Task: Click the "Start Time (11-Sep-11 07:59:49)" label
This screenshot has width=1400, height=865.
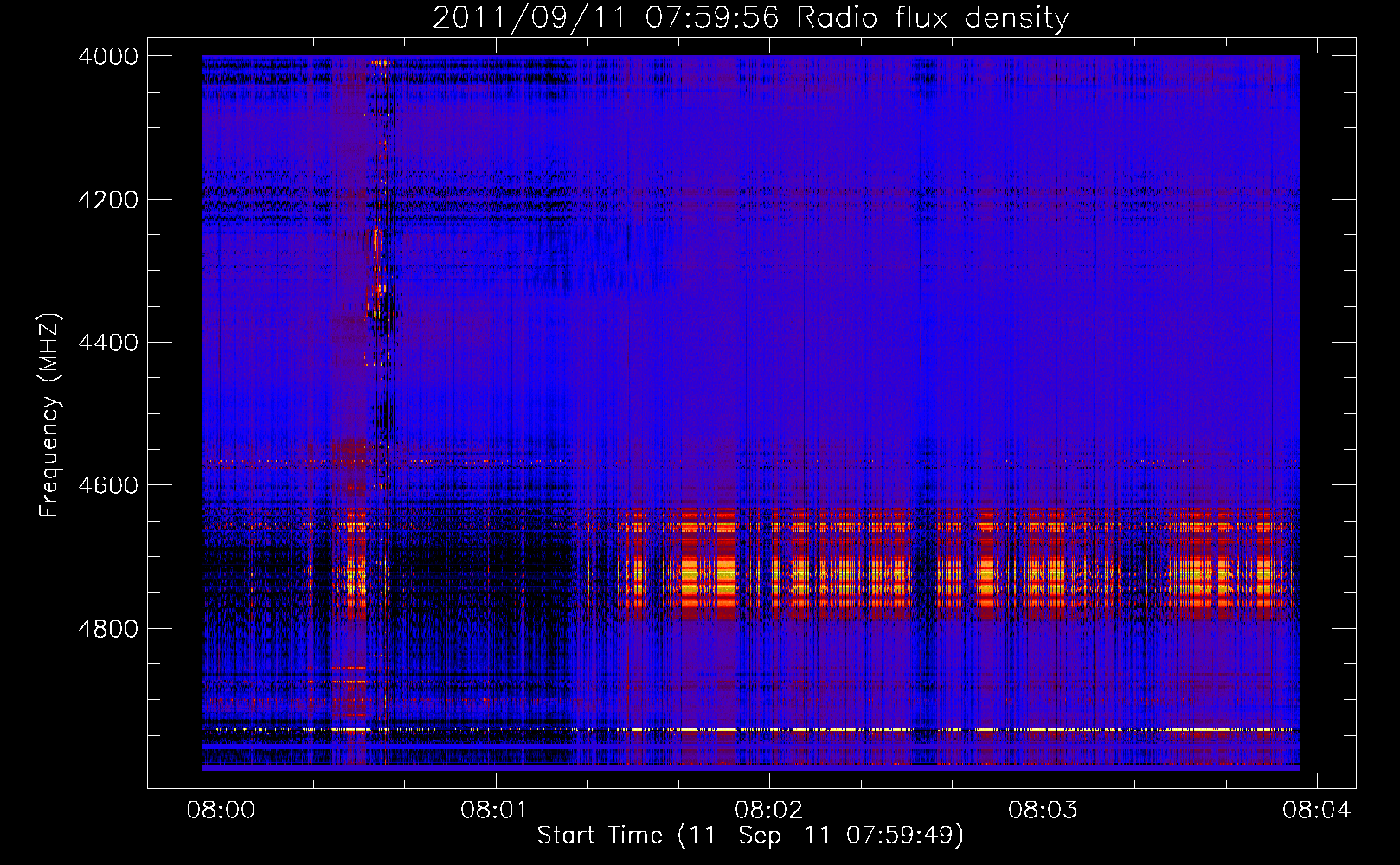Action: [x=750, y=836]
